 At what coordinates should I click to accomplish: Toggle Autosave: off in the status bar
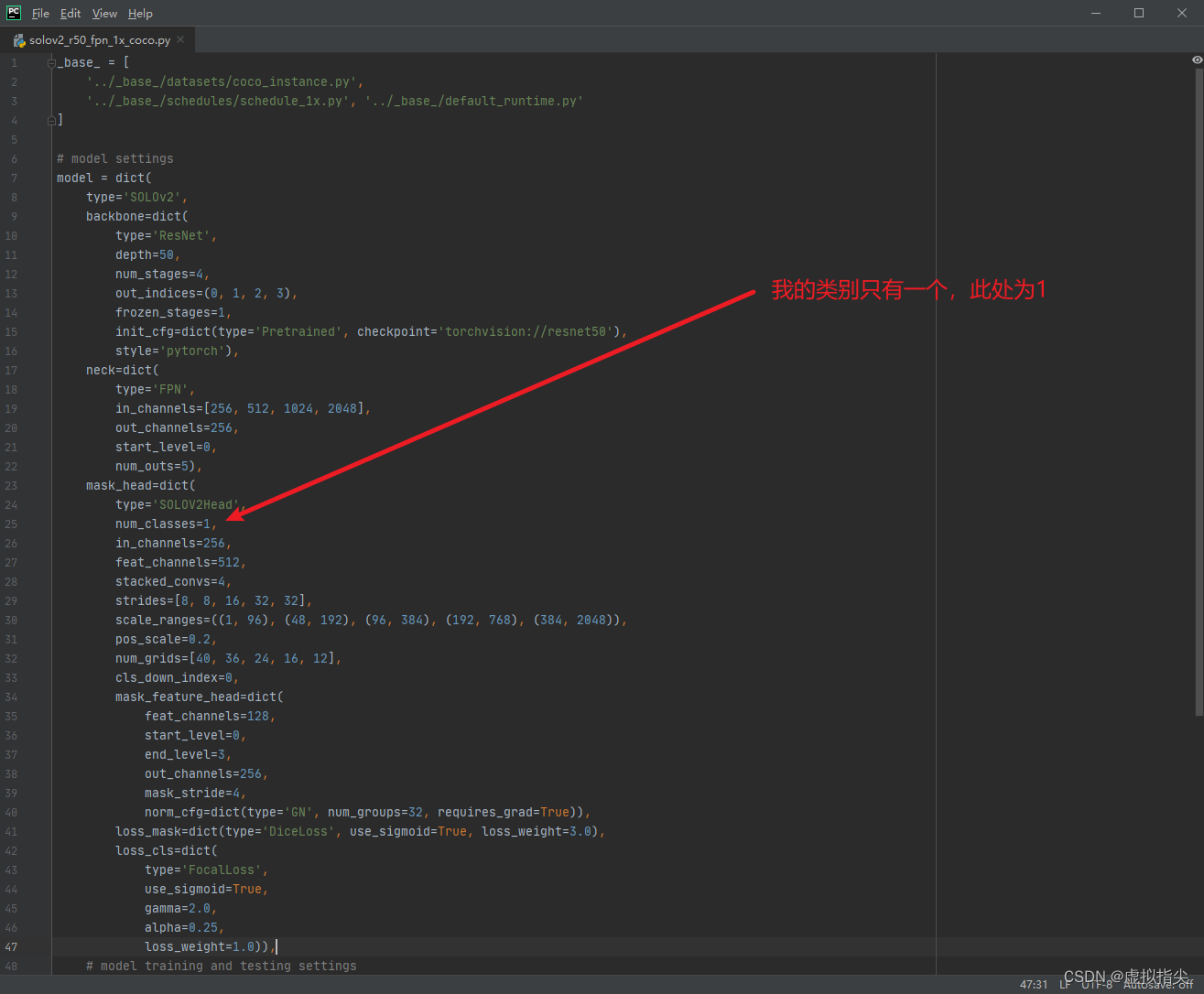[x=1158, y=985]
